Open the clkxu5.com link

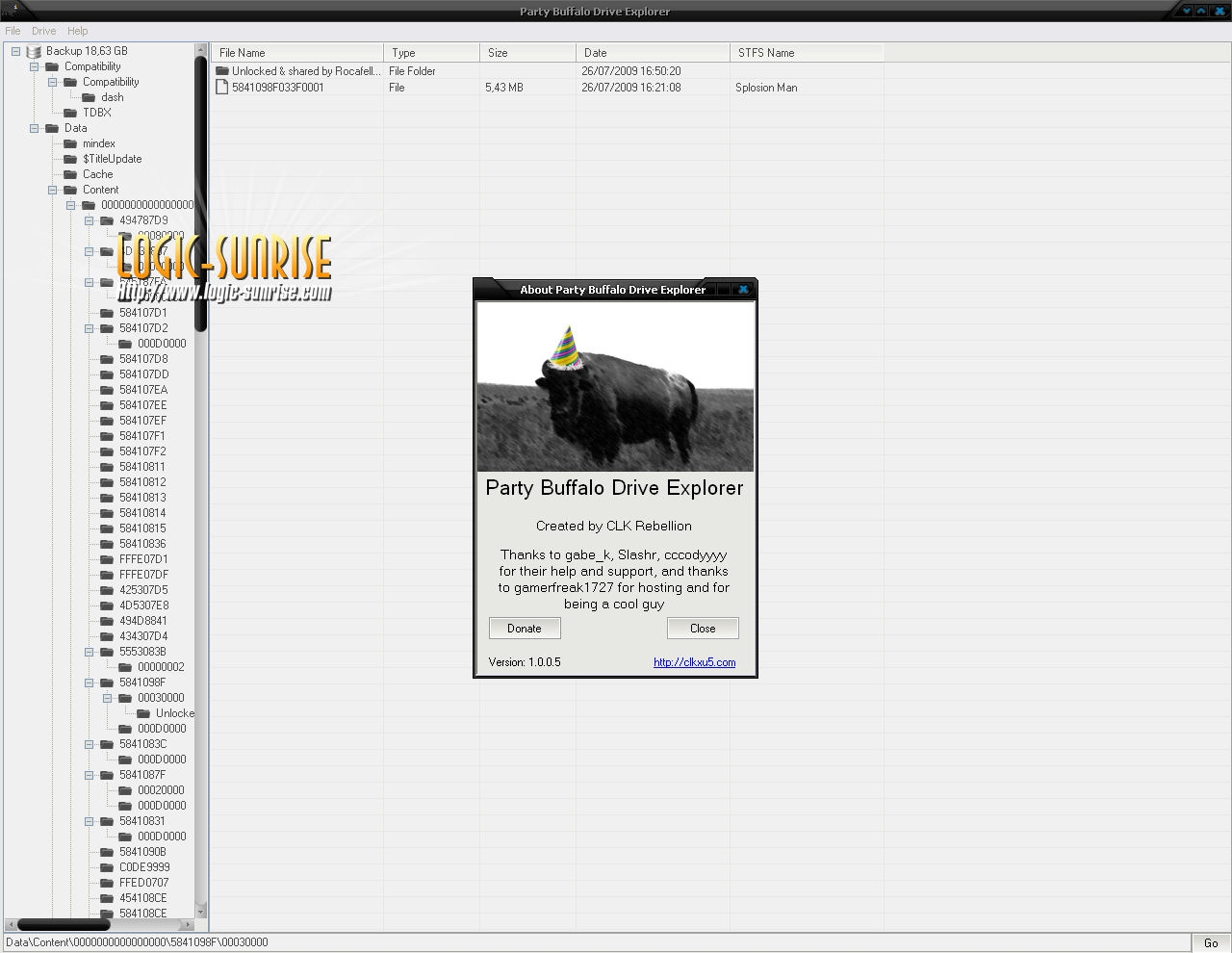pyautogui.click(x=694, y=662)
